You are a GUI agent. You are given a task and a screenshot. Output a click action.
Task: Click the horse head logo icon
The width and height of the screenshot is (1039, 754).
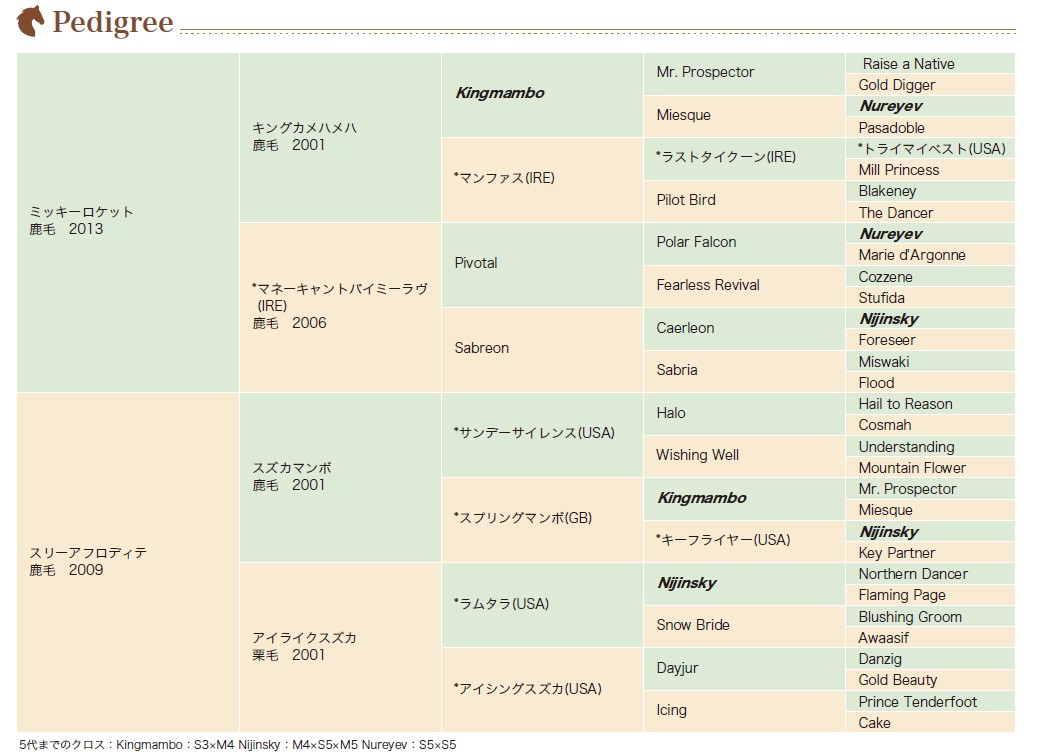click(30, 21)
